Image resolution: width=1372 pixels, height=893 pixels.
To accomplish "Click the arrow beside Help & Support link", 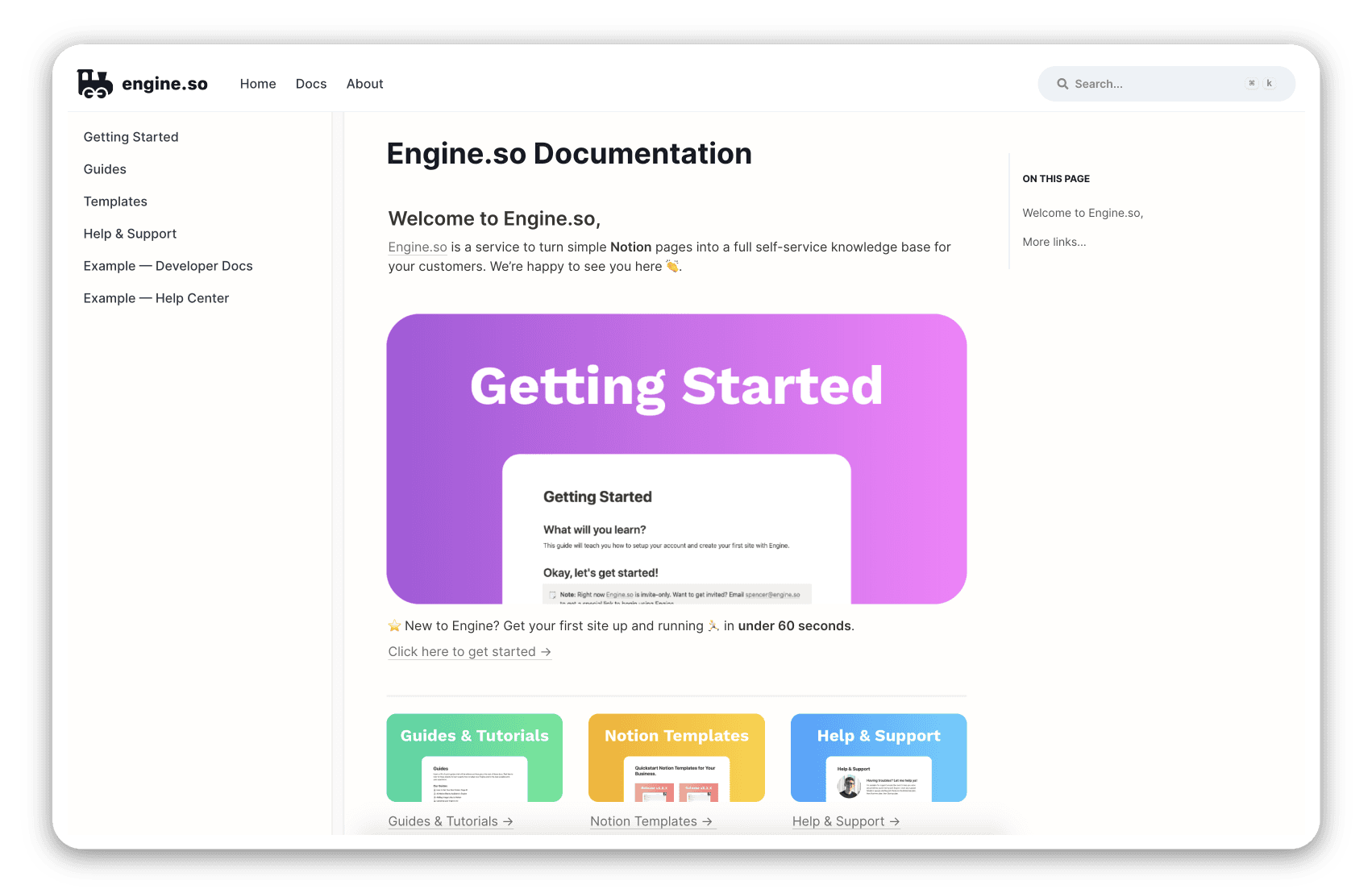I will coord(896,821).
